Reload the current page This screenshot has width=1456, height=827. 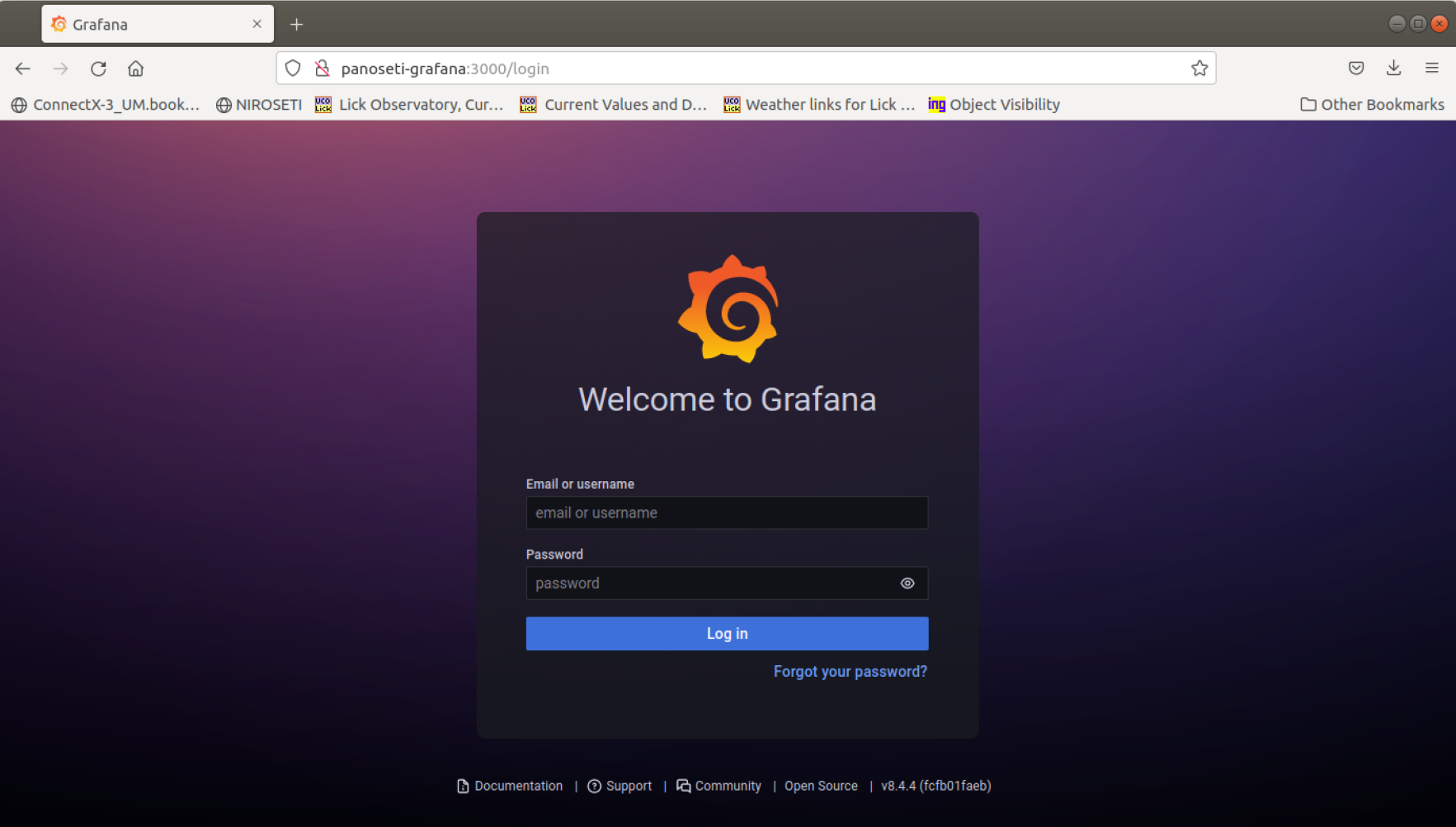point(98,69)
